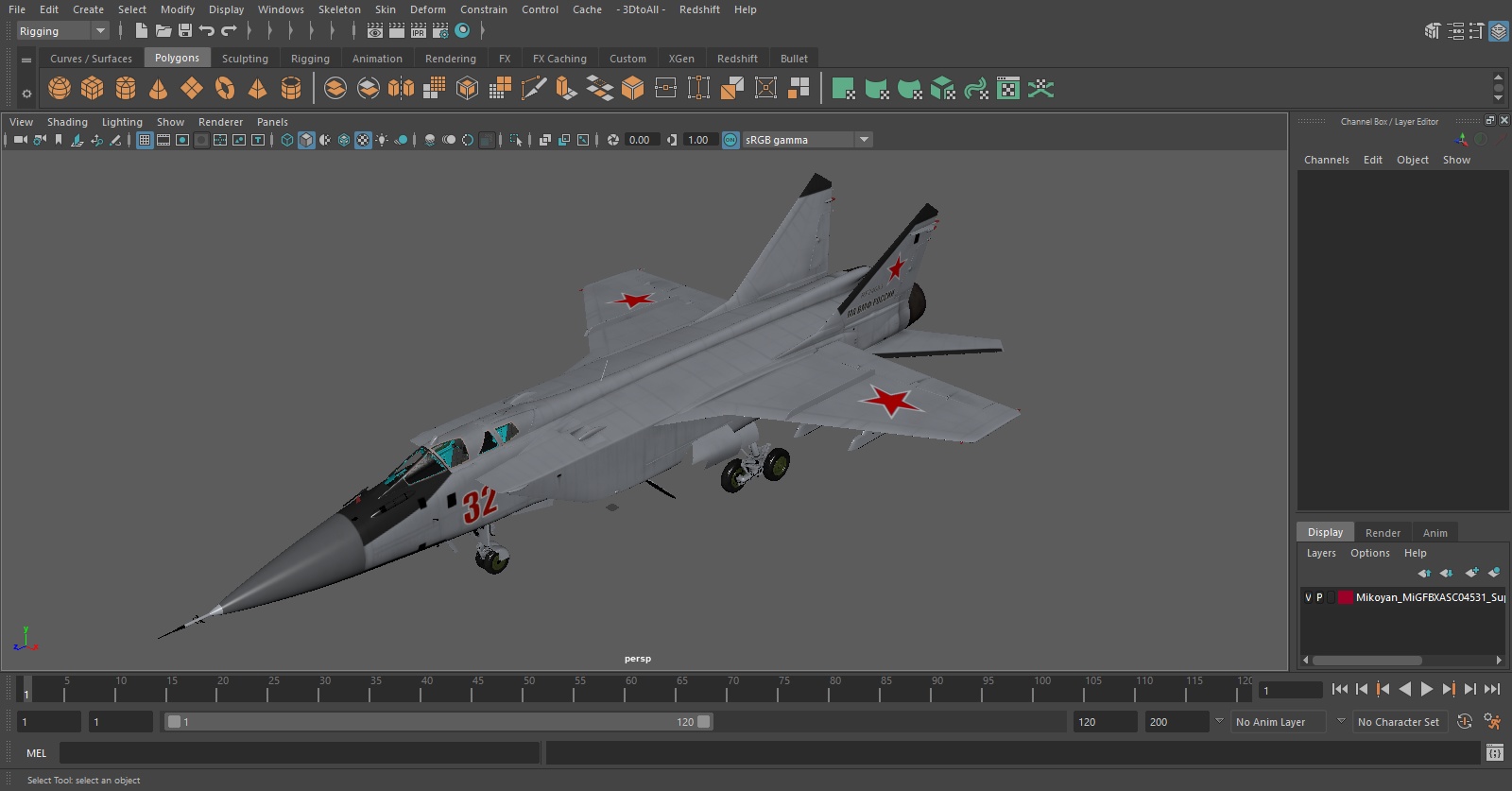The height and width of the screenshot is (791, 1512).
Task: Click the Bridge shelf icon
Action: pos(599,89)
